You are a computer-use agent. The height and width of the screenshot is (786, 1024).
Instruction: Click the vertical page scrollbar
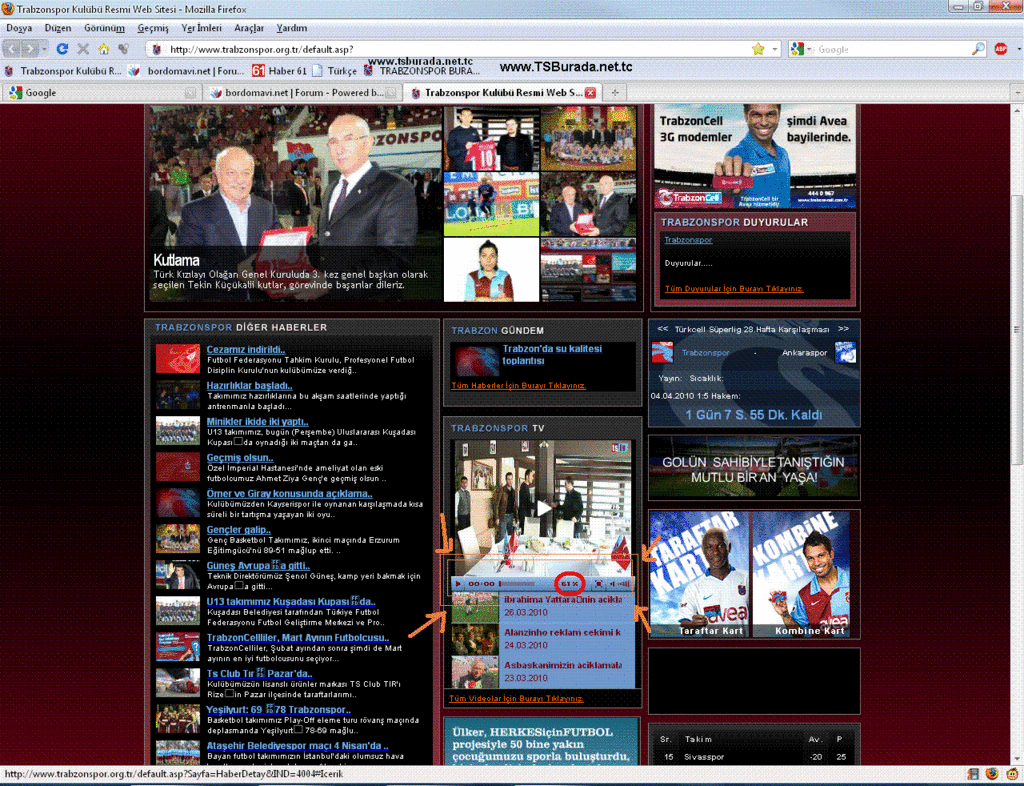(1017, 330)
